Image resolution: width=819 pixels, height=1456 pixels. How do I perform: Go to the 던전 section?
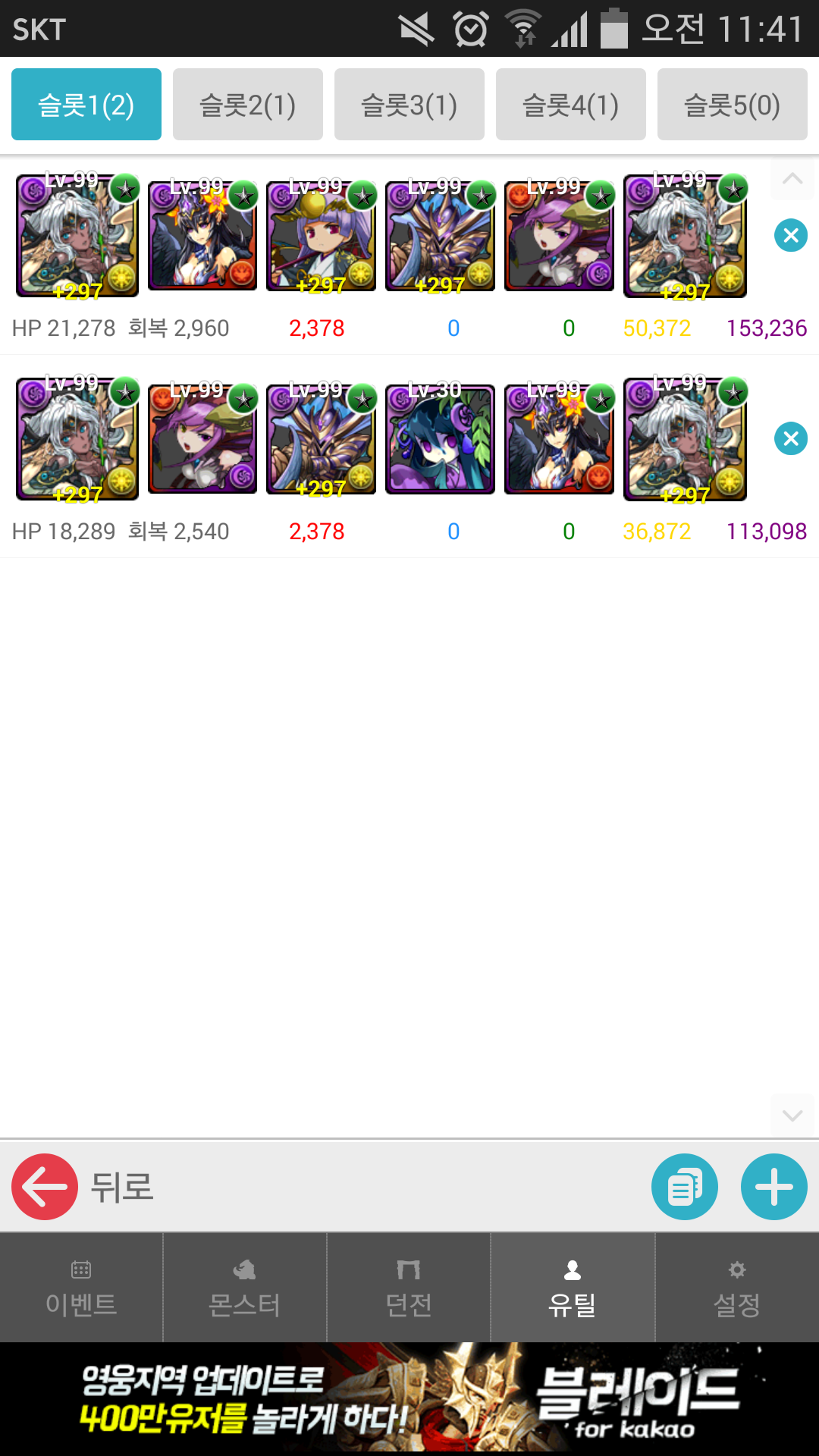click(x=409, y=1288)
